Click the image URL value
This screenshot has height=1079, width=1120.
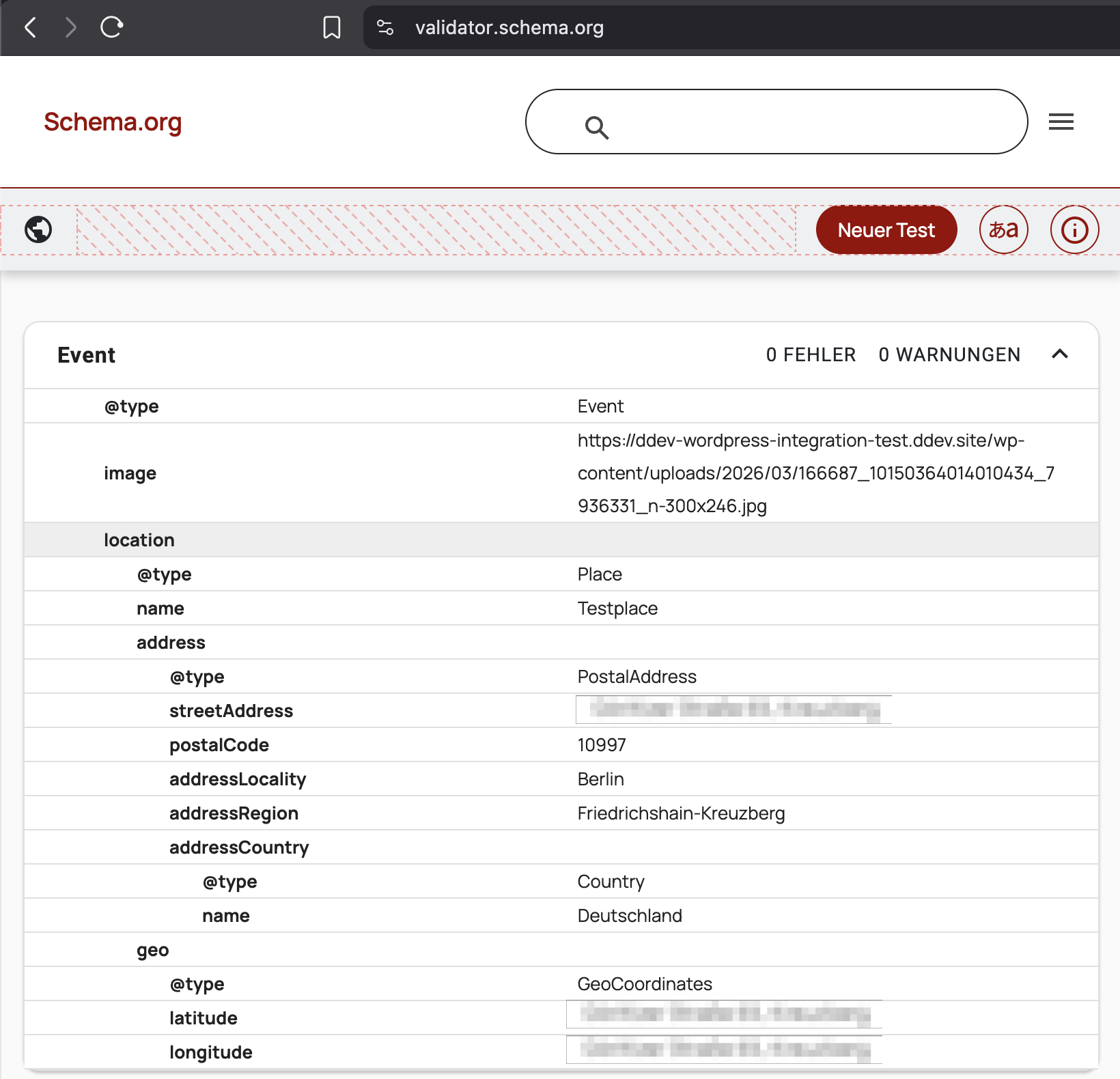[815, 473]
